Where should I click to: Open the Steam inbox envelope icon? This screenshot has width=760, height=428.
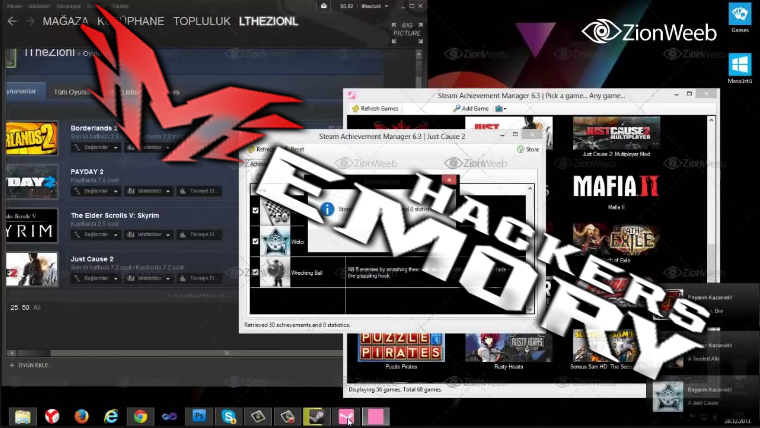(x=324, y=6)
